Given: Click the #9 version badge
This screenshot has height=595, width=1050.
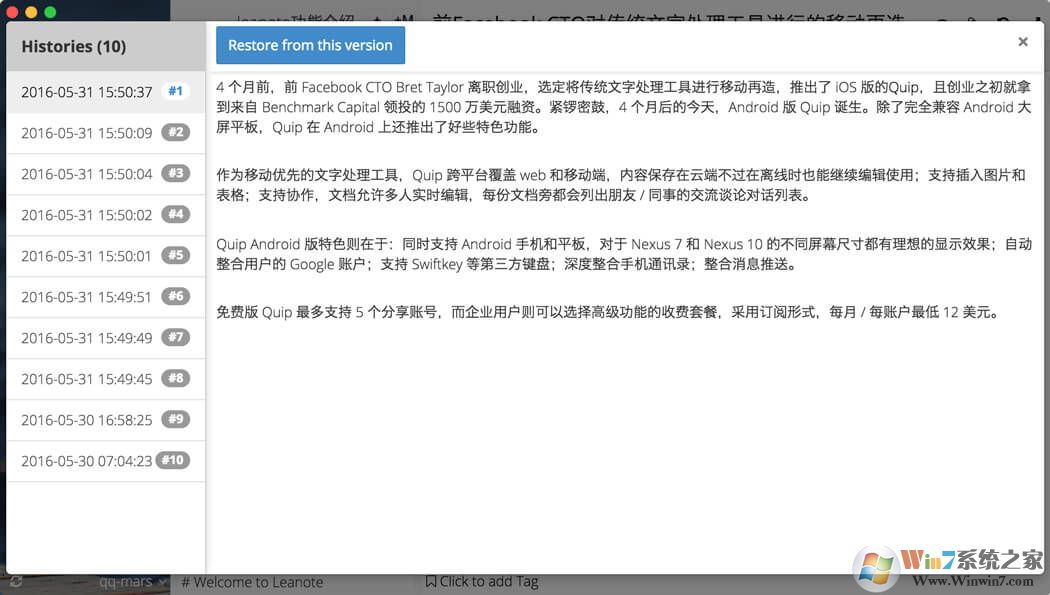Looking at the screenshot, I should click(x=175, y=419).
